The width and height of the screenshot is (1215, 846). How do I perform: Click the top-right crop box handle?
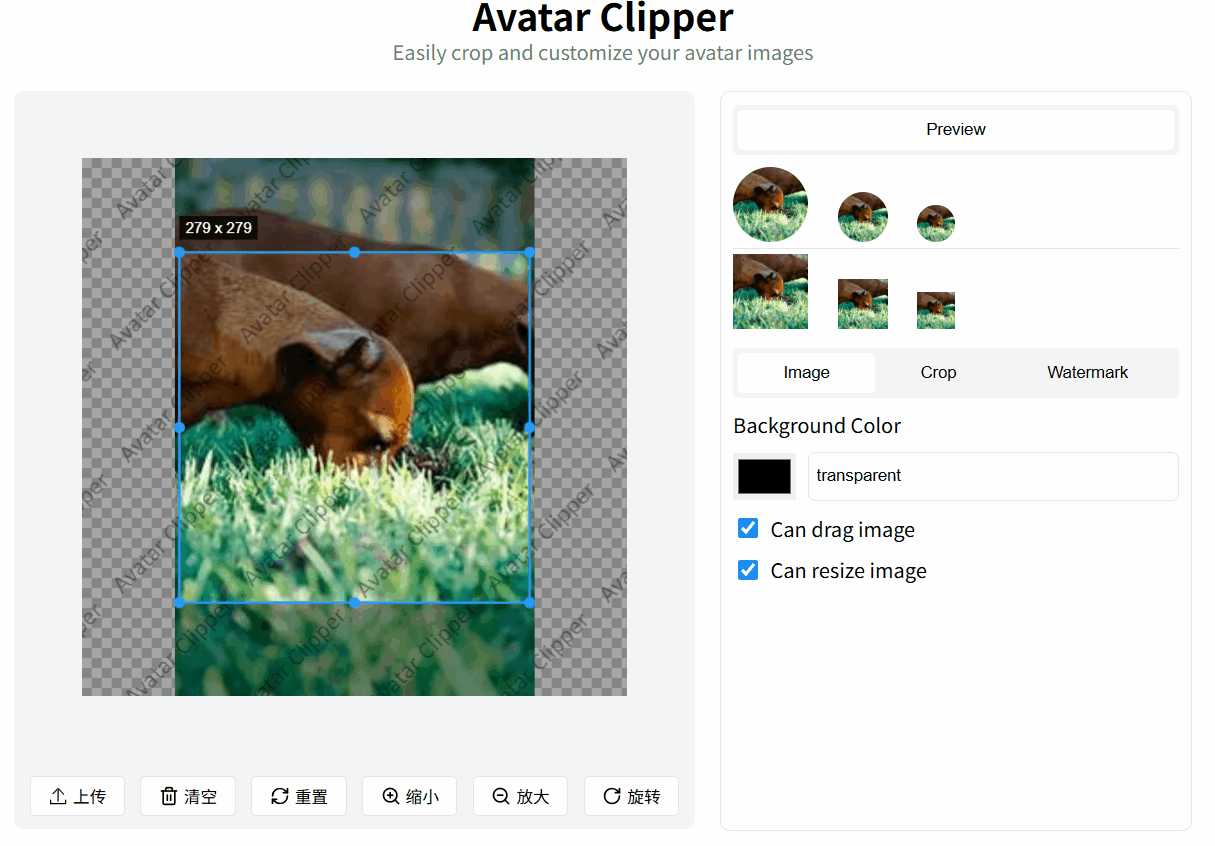pos(529,252)
